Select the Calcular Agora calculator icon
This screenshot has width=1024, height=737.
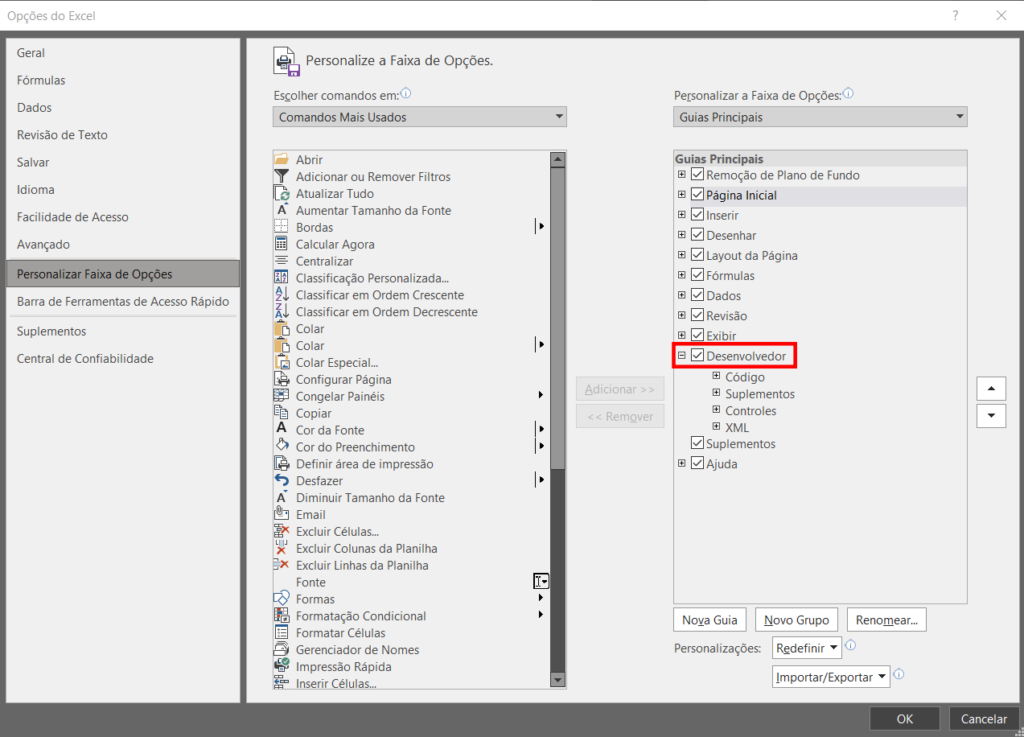tap(281, 244)
